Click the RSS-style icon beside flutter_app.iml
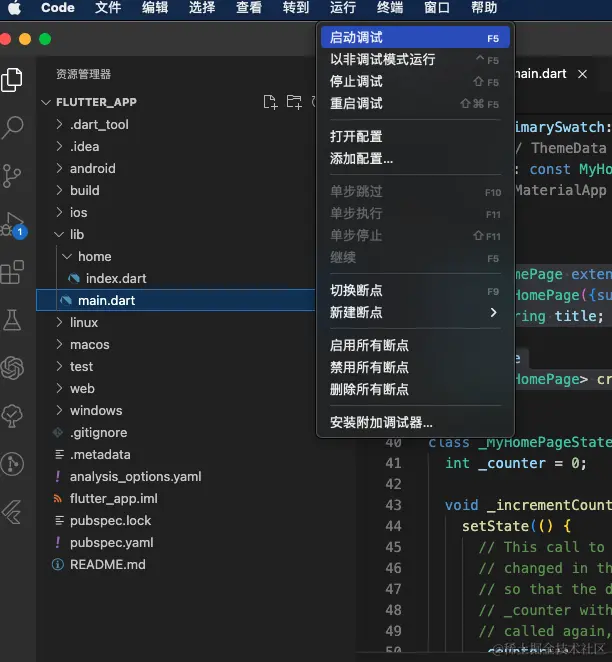Screen dimensions: 612x662 58,499
